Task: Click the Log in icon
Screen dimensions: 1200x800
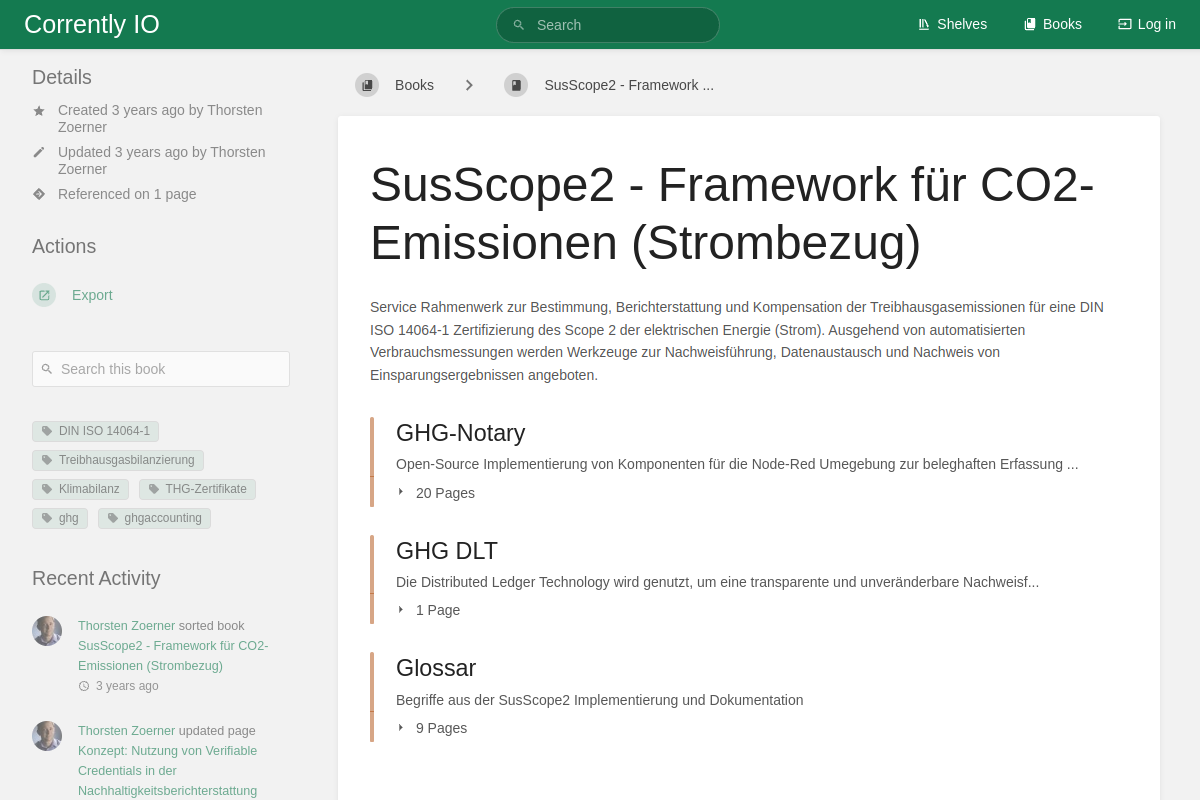Action: tap(1125, 24)
